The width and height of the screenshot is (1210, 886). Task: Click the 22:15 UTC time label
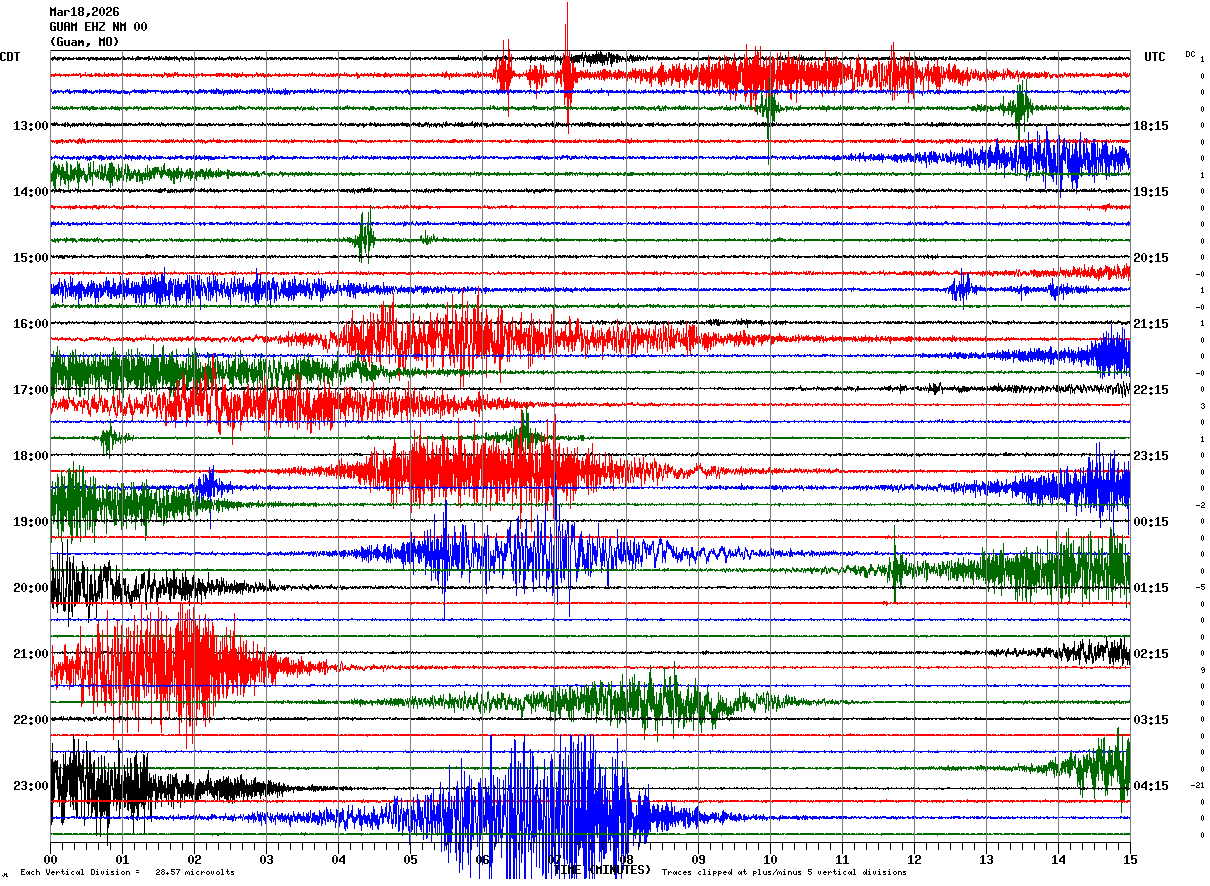point(1151,390)
